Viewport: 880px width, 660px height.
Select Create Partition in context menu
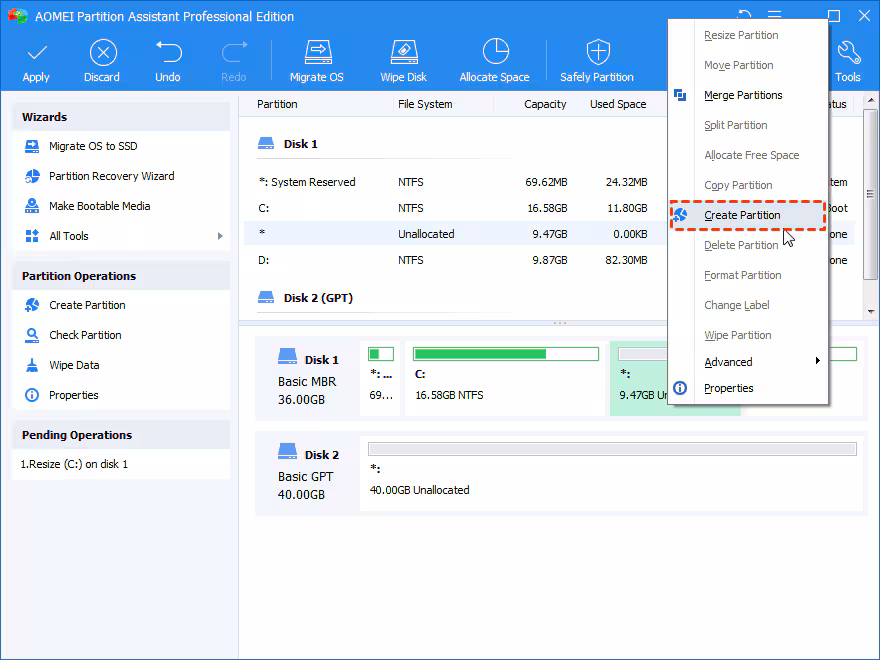748,215
